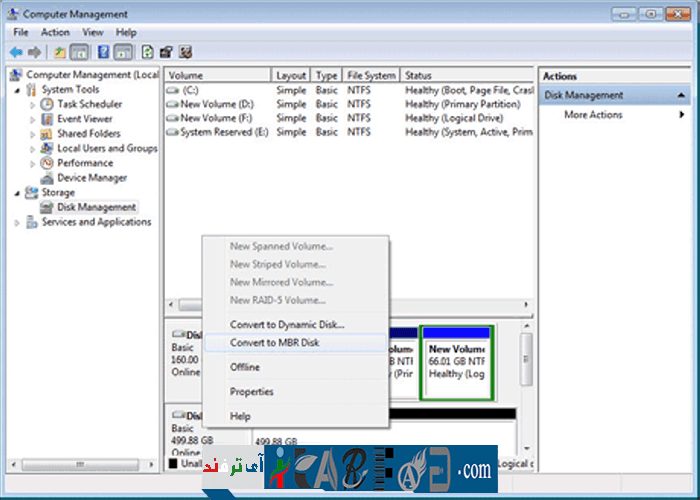
Task: Select Device Manager in the sidebar
Action: 91,178
